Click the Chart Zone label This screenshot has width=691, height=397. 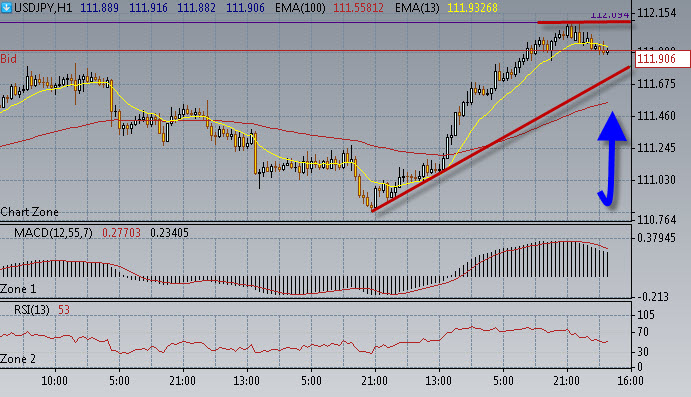pos(30,212)
